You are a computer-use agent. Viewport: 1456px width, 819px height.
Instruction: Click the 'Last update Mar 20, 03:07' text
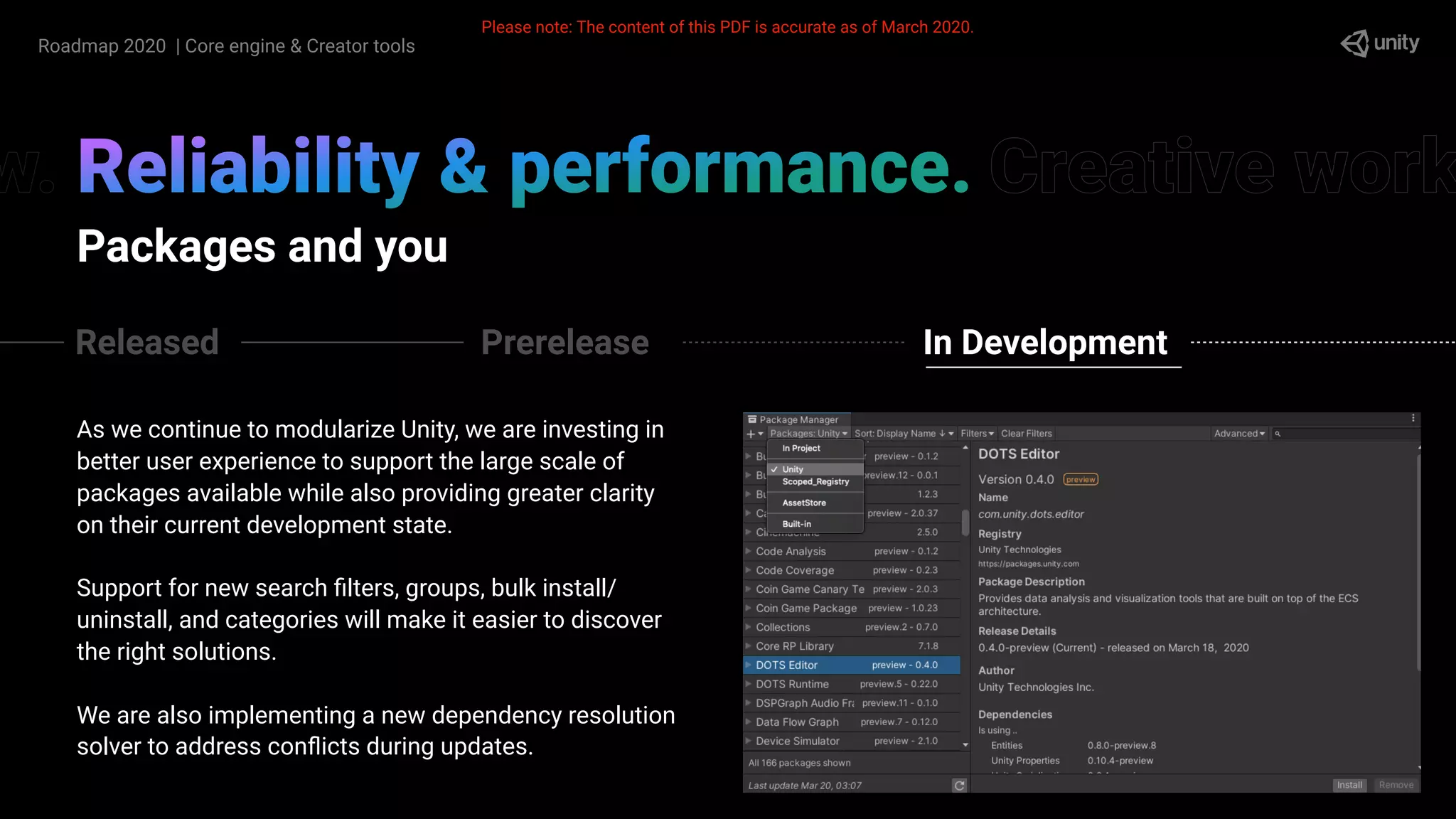[x=805, y=786]
